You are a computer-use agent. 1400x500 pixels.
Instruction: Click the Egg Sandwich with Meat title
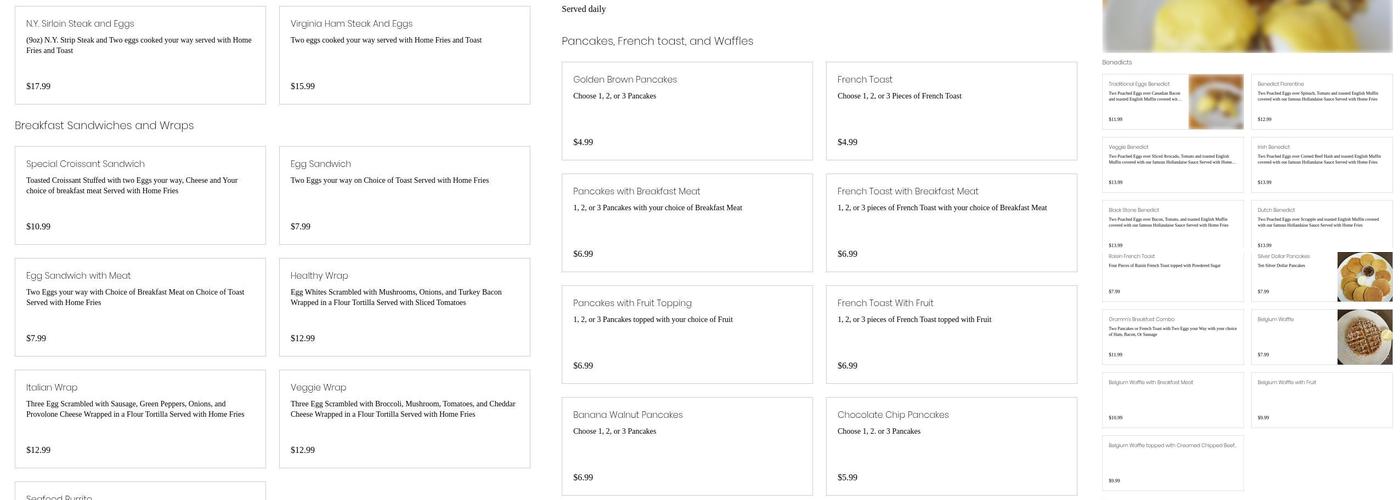[78, 276]
